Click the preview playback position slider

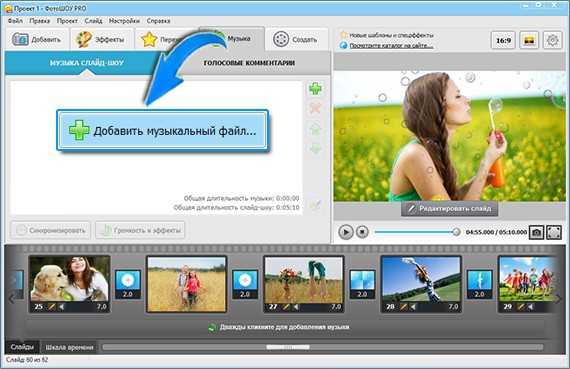(x=417, y=232)
